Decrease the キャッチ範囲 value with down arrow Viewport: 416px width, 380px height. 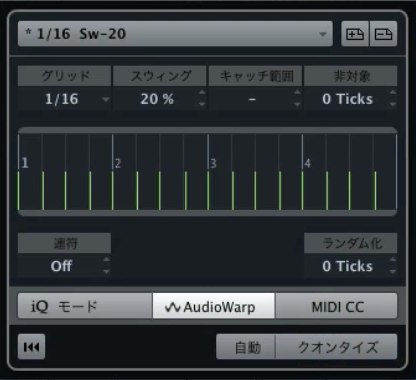coord(297,104)
